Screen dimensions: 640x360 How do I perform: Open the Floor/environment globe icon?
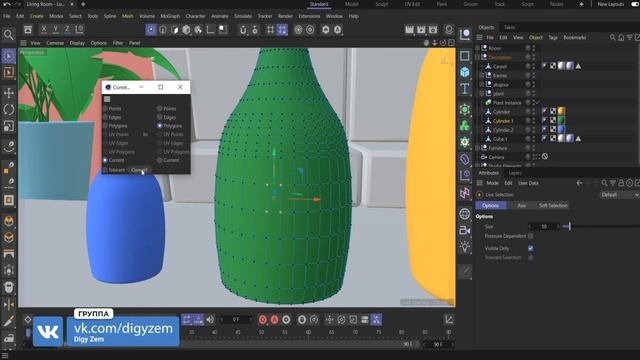pyautogui.click(x=464, y=213)
